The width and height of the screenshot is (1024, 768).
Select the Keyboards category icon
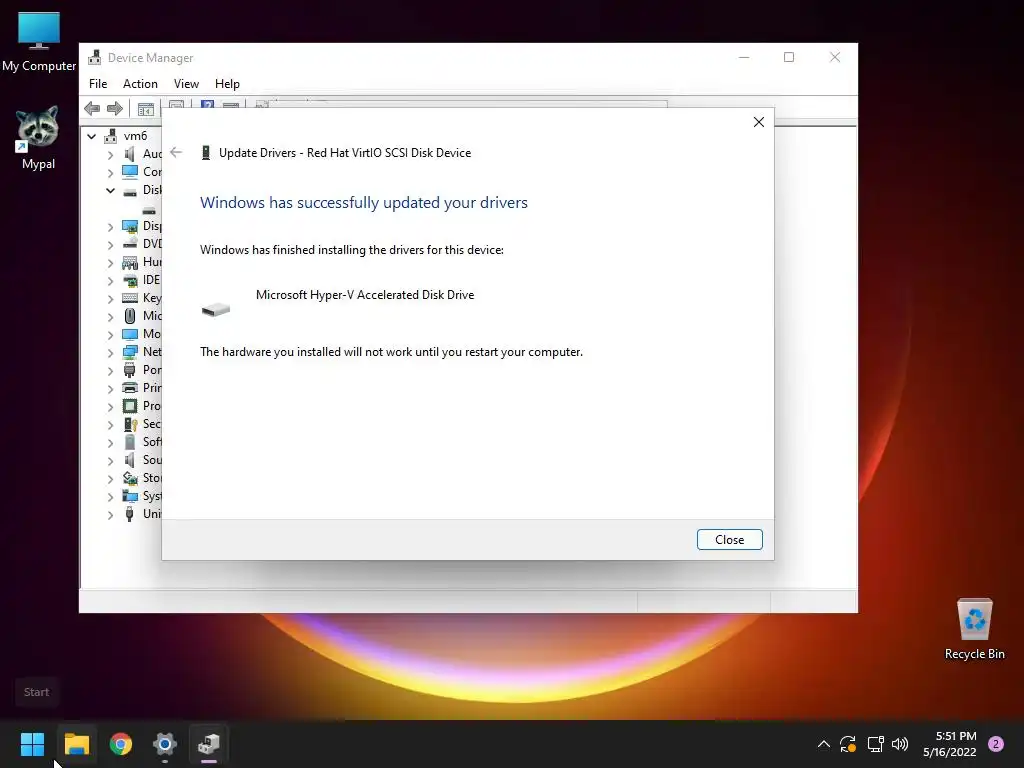pos(130,298)
